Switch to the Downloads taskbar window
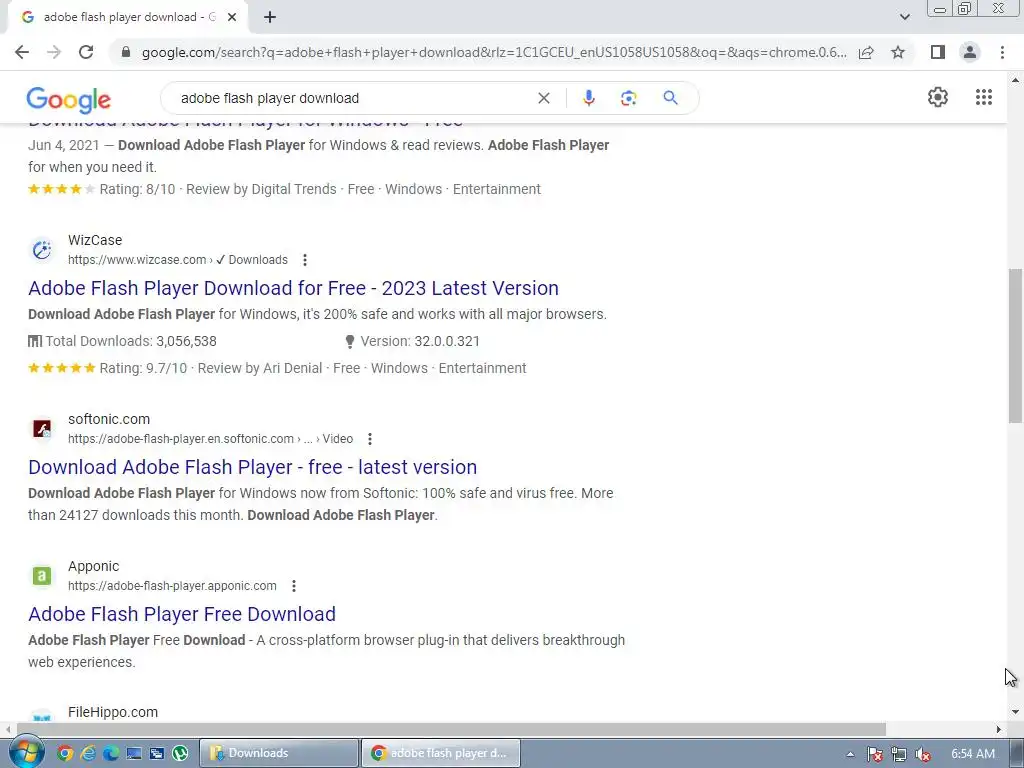The height and width of the screenshot is (768, 1024). tap(279, 753)
